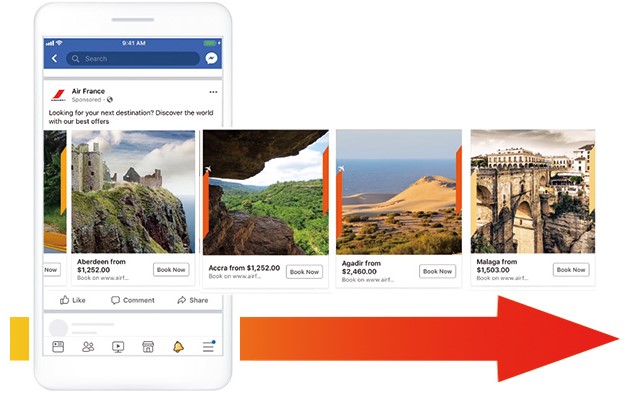Book Now for Aberdeen offer

point(171,270)
